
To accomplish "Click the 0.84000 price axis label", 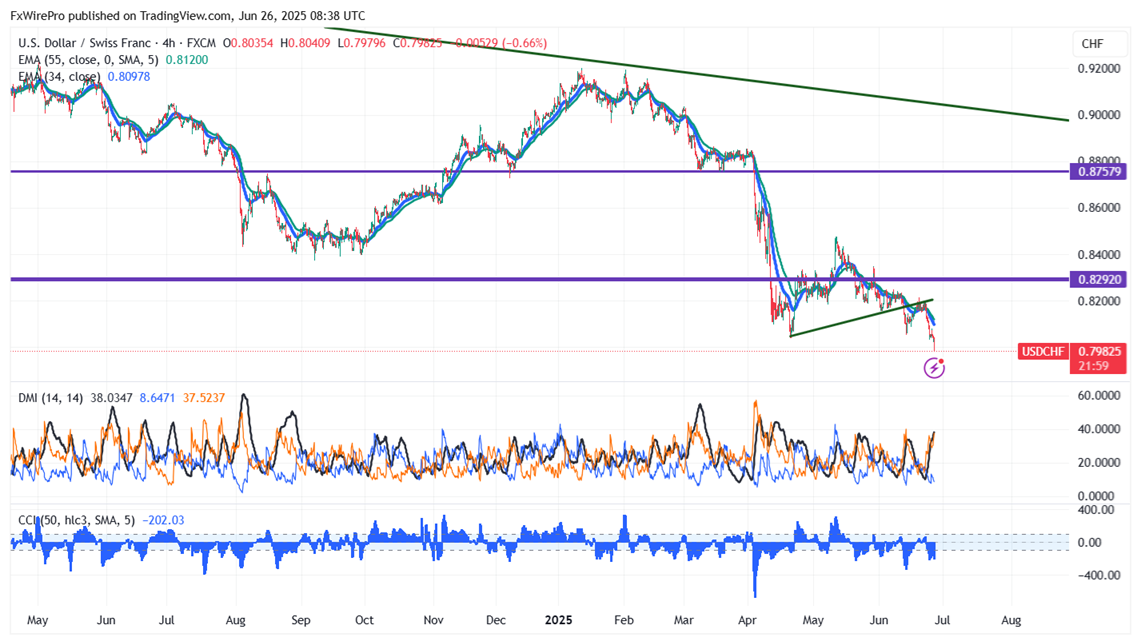I will [1099, 255].
